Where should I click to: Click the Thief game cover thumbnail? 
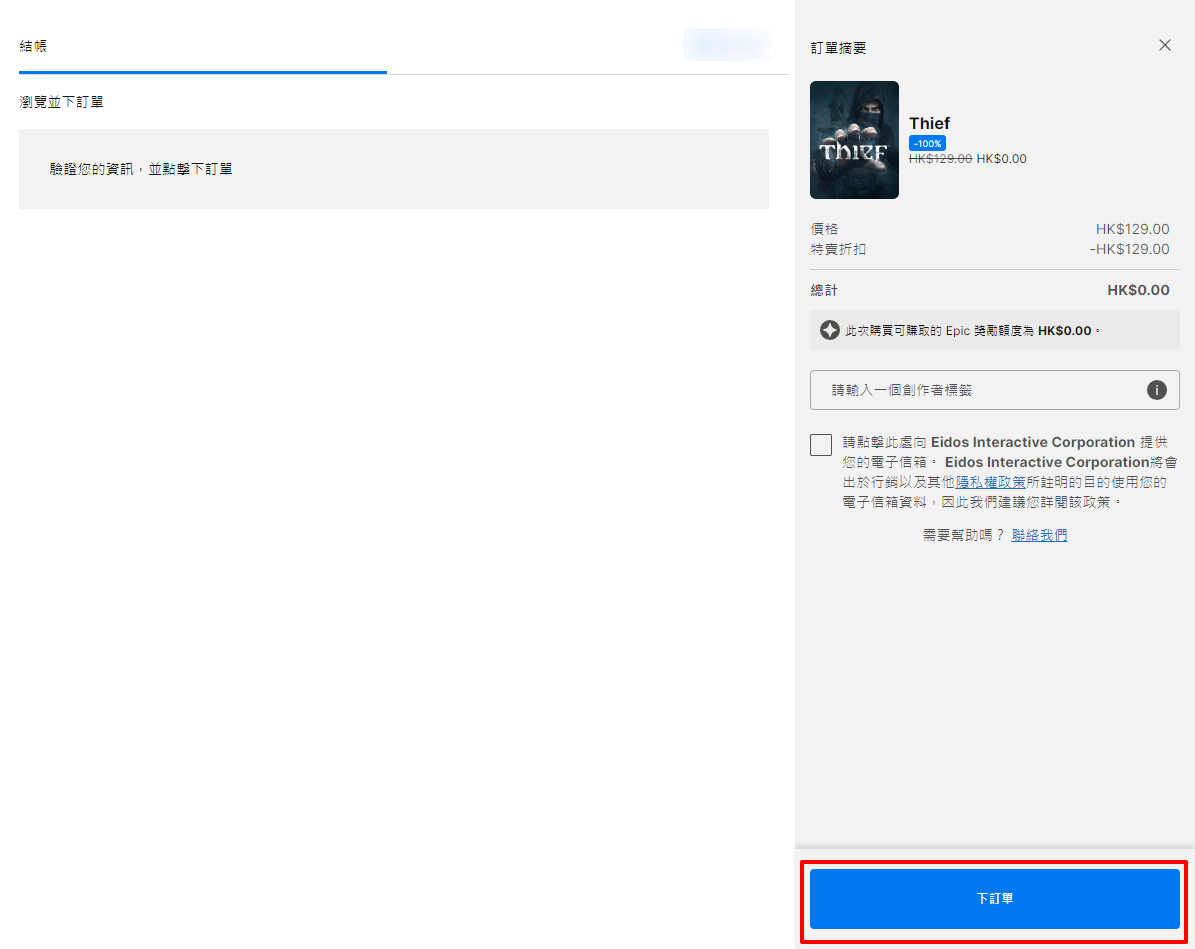(x=854, y=140)
